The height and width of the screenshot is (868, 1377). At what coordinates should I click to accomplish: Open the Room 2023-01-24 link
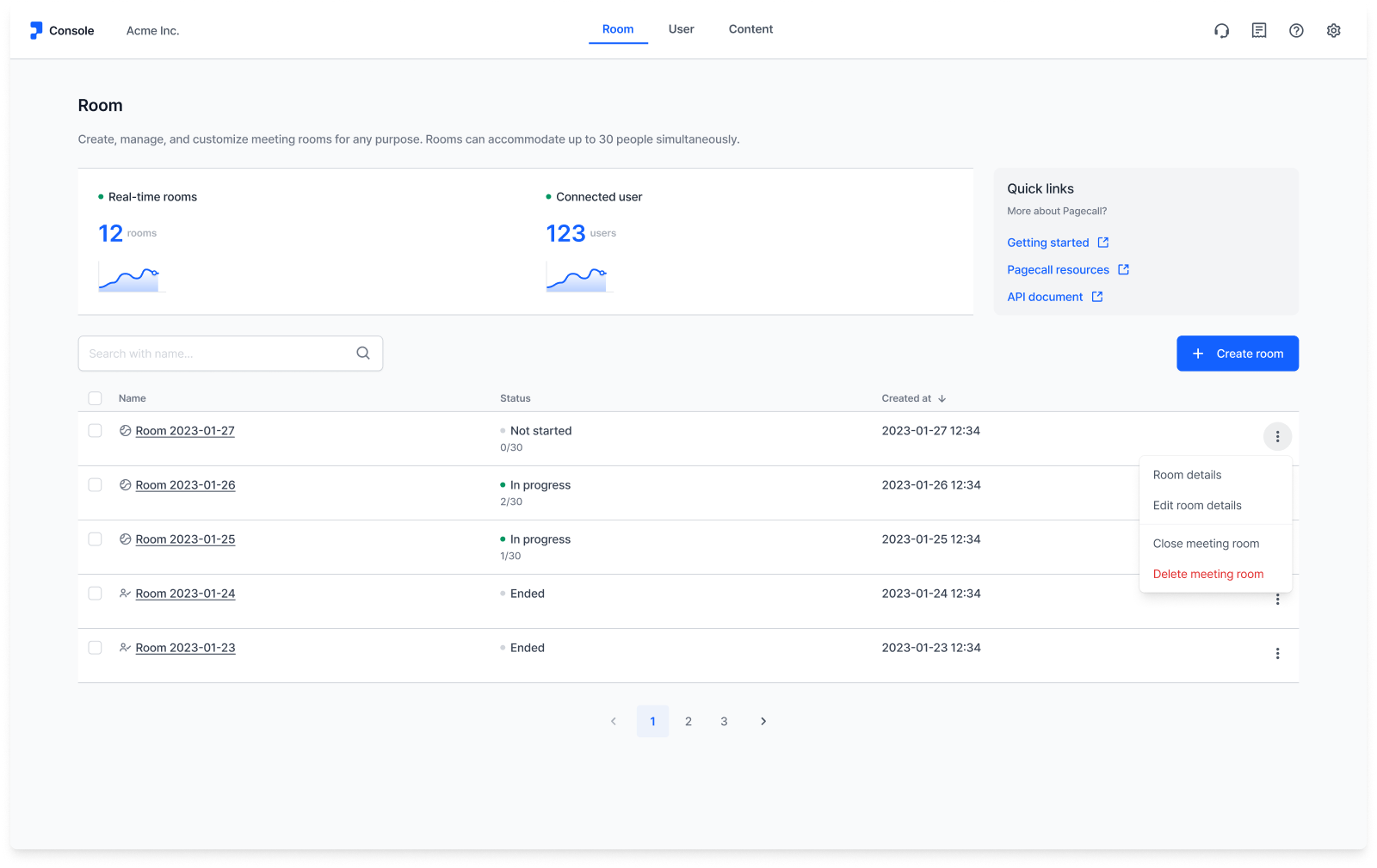point(185,594)
